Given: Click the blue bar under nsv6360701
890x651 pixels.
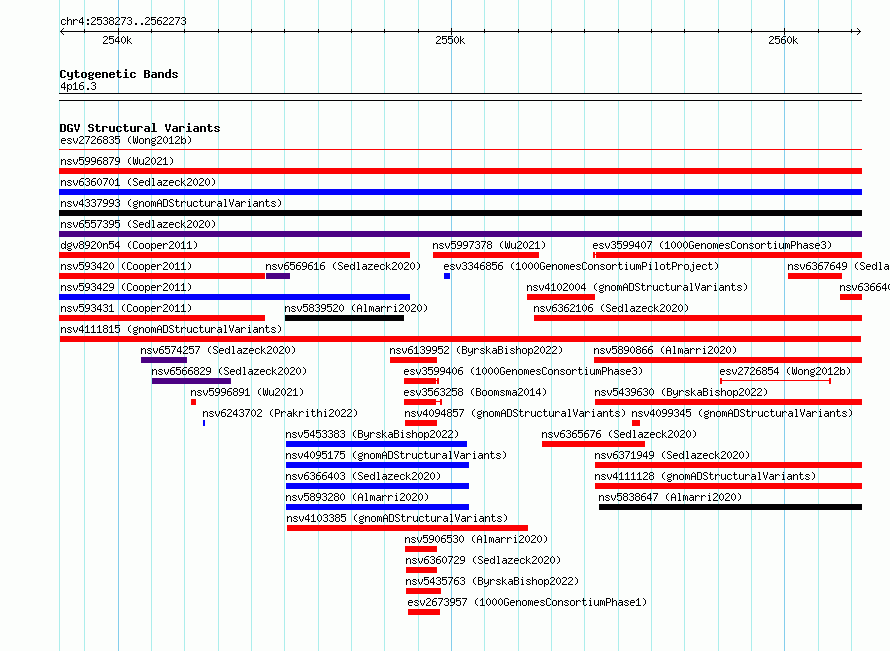Looking at the screenshot, I should pos(460,192).
